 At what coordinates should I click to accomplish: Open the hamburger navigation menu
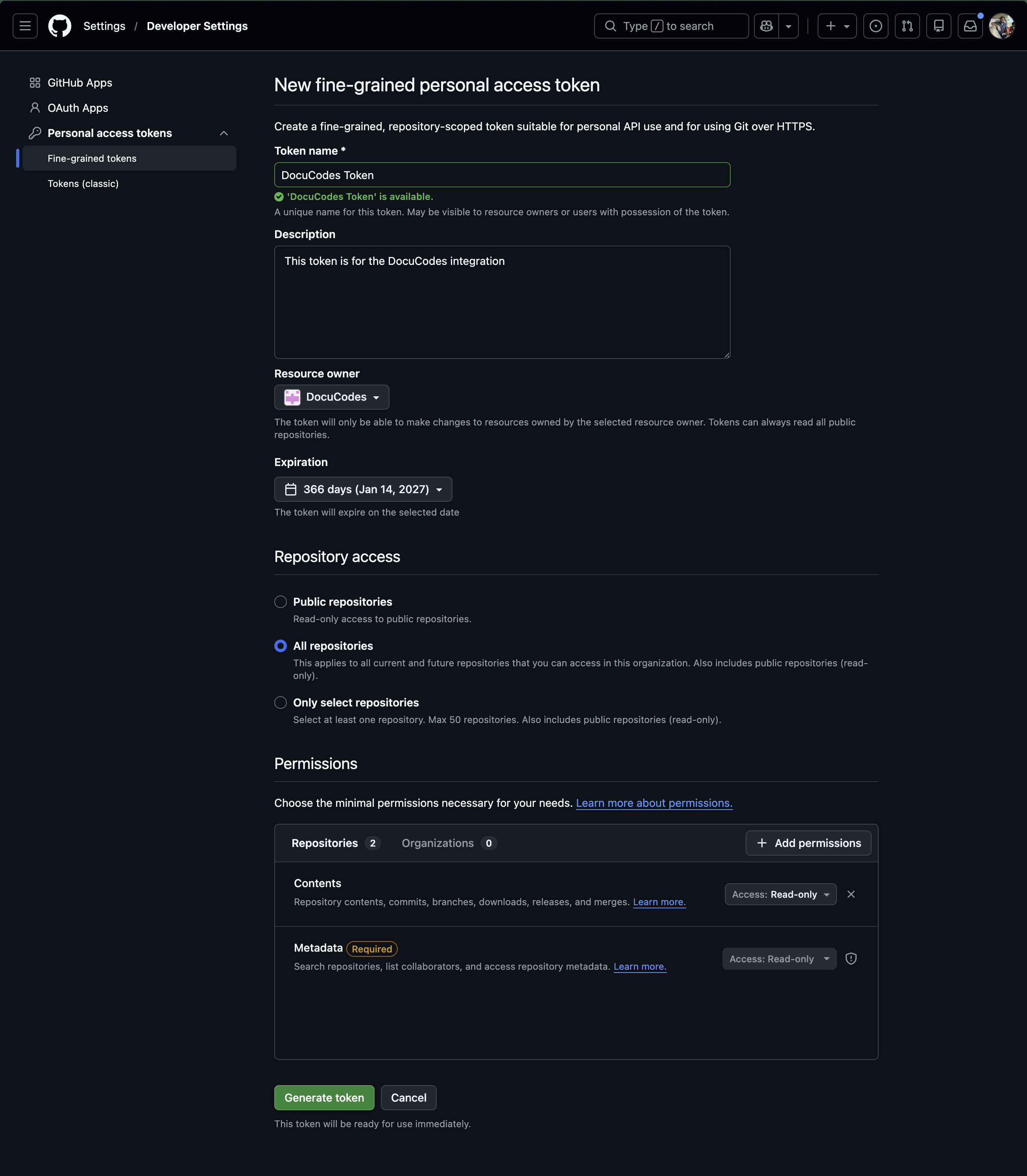[x=25, y=26]
